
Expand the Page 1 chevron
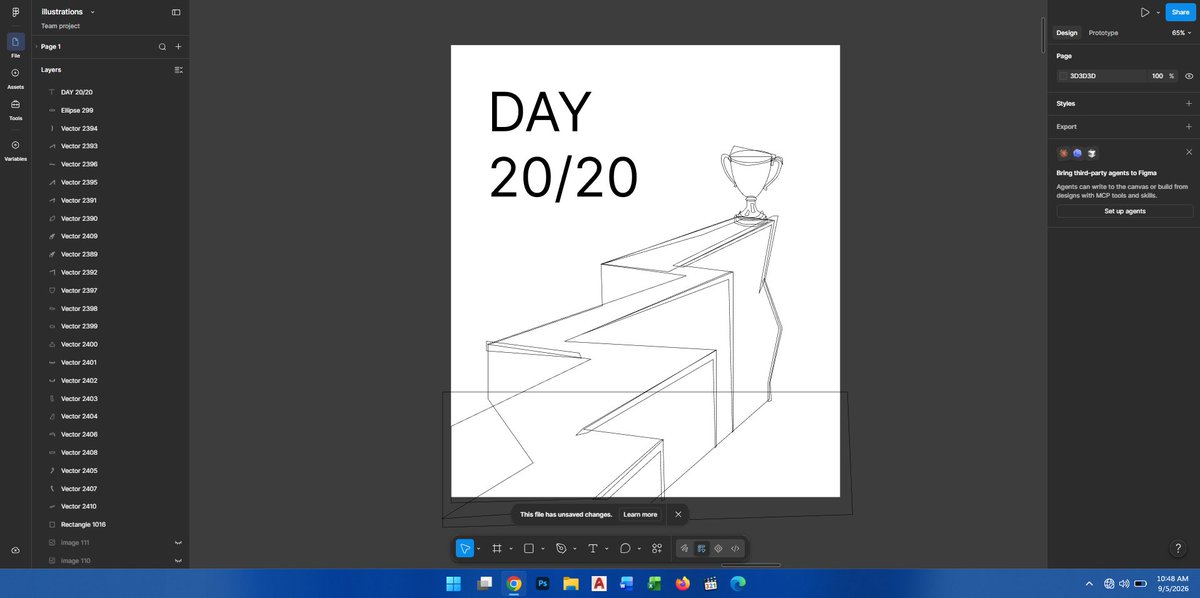[36, 46]
